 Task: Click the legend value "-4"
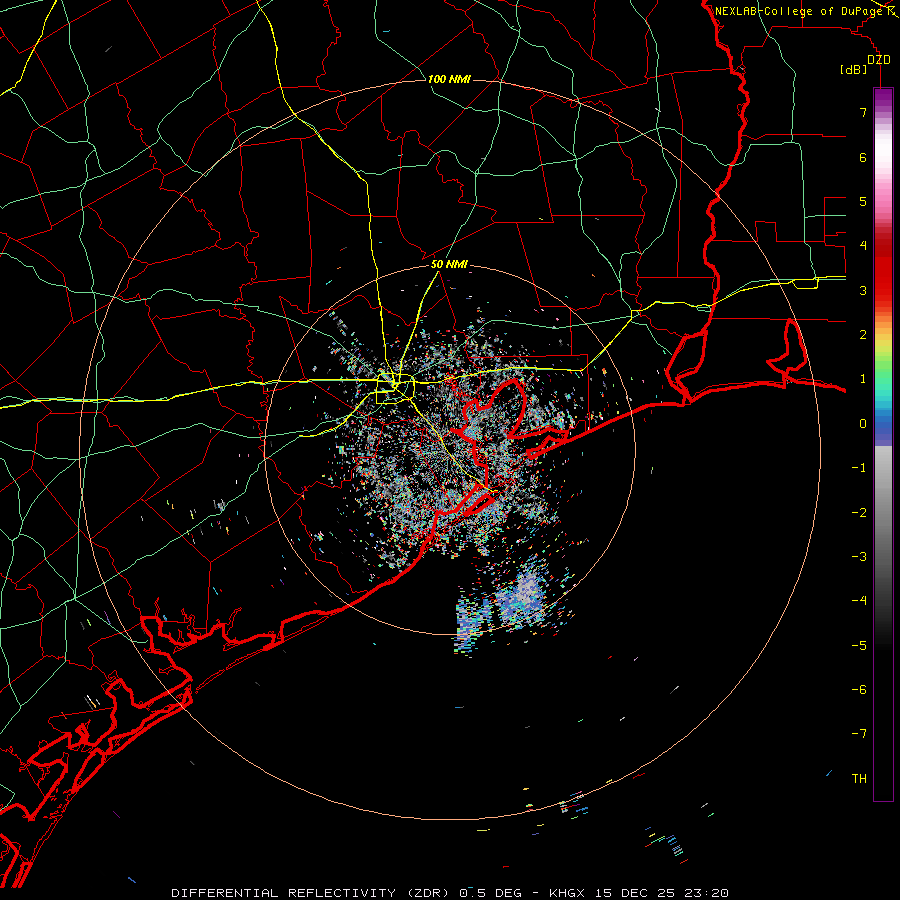pyautogui.click(x=859, y=601)
